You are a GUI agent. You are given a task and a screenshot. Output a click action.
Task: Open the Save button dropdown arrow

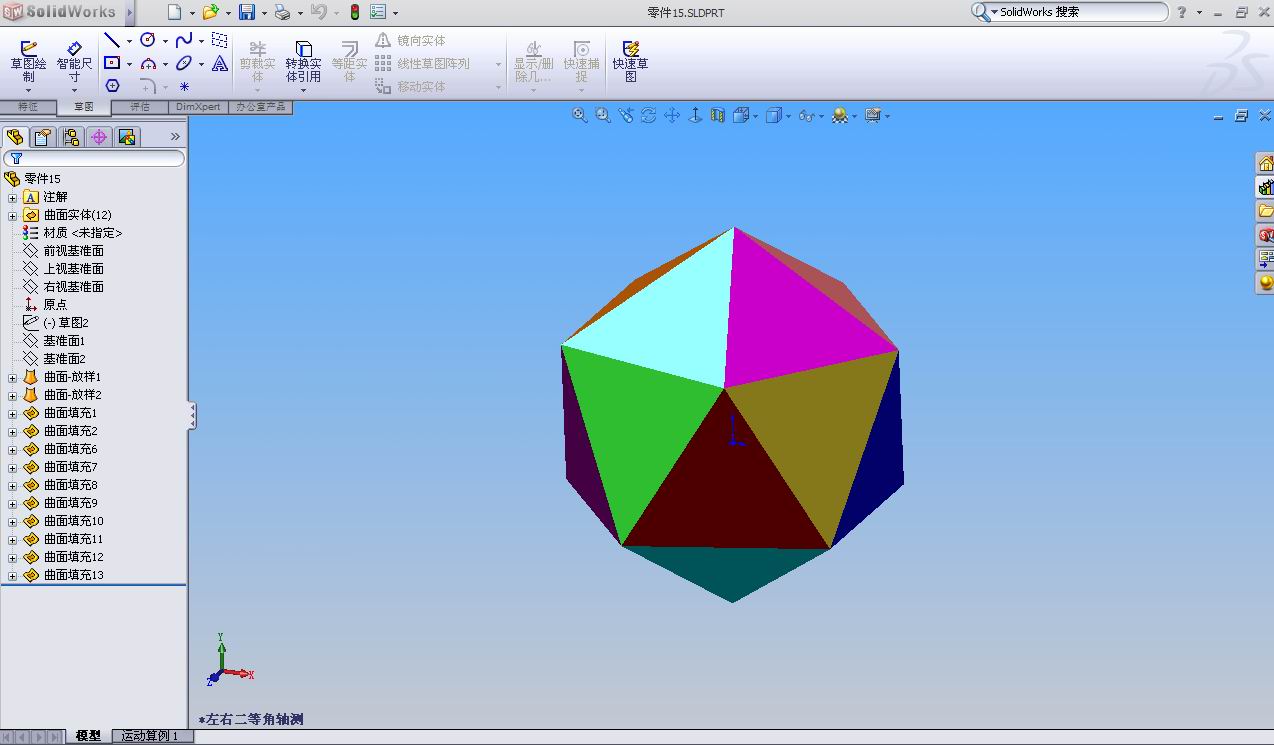pos(263,13)
